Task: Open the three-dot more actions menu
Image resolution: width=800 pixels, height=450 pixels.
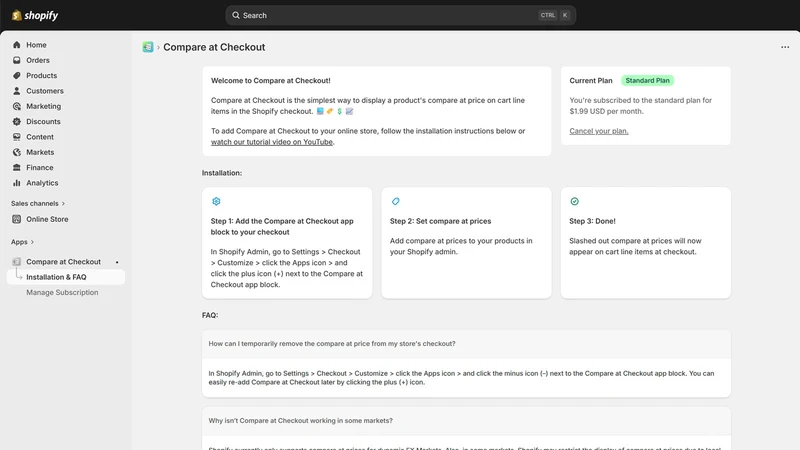Action: [785, 47]
